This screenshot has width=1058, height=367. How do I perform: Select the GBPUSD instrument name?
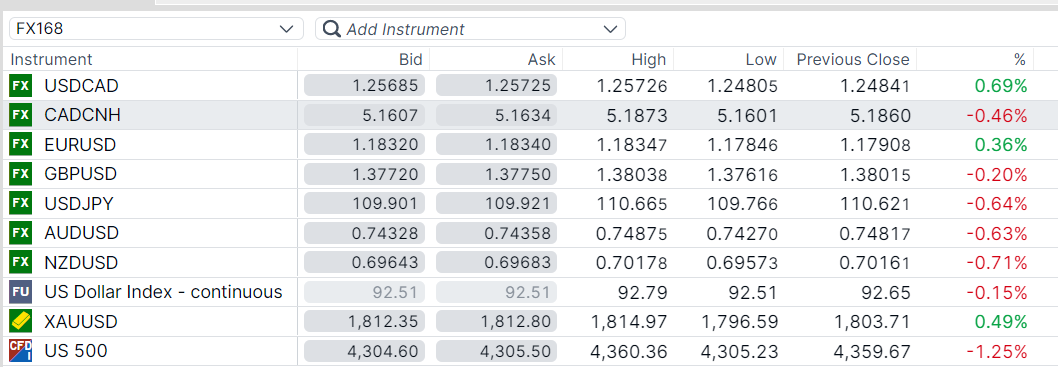coord(80,174)
